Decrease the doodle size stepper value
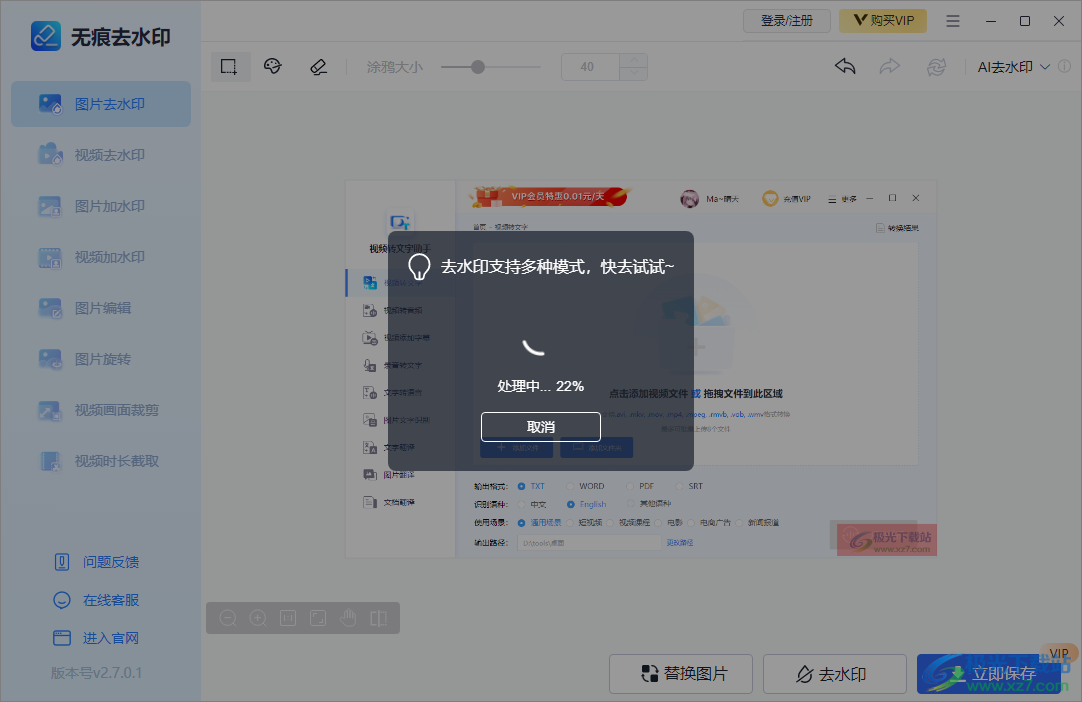1082x702 pixels. click(x=633, y=73)
